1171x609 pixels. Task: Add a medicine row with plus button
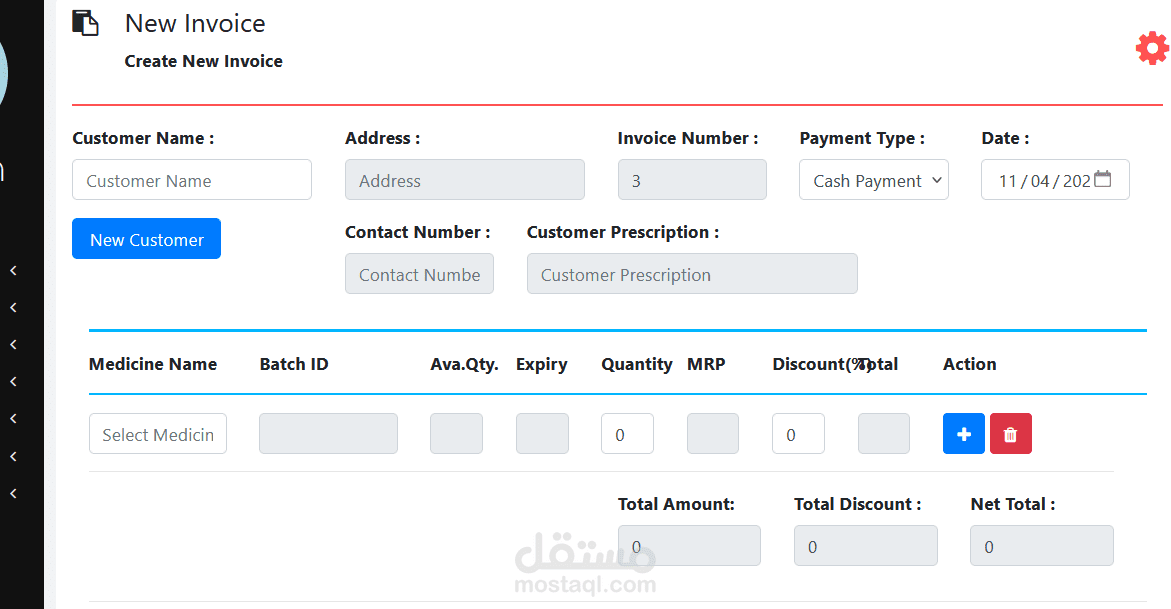click(963, 433)
